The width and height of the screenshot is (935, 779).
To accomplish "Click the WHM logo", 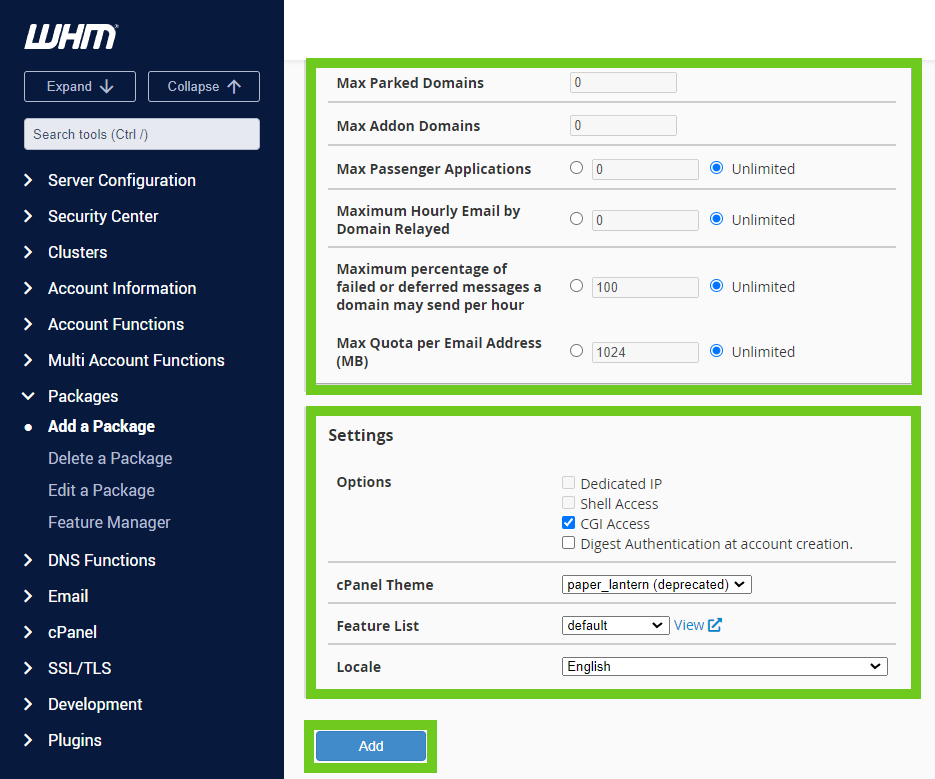I will [x=70, y=37].
